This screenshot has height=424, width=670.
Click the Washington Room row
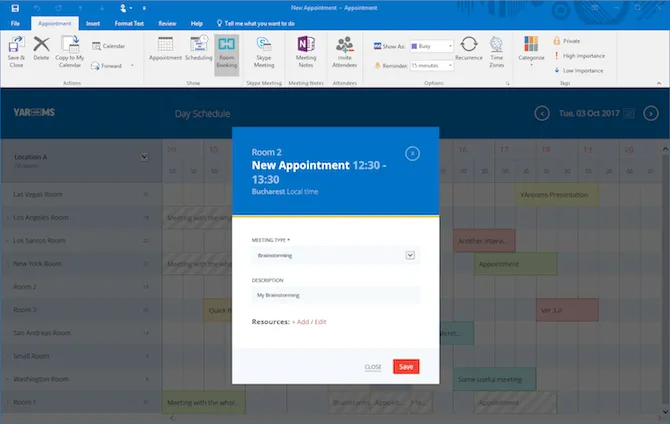coord(81,379)
